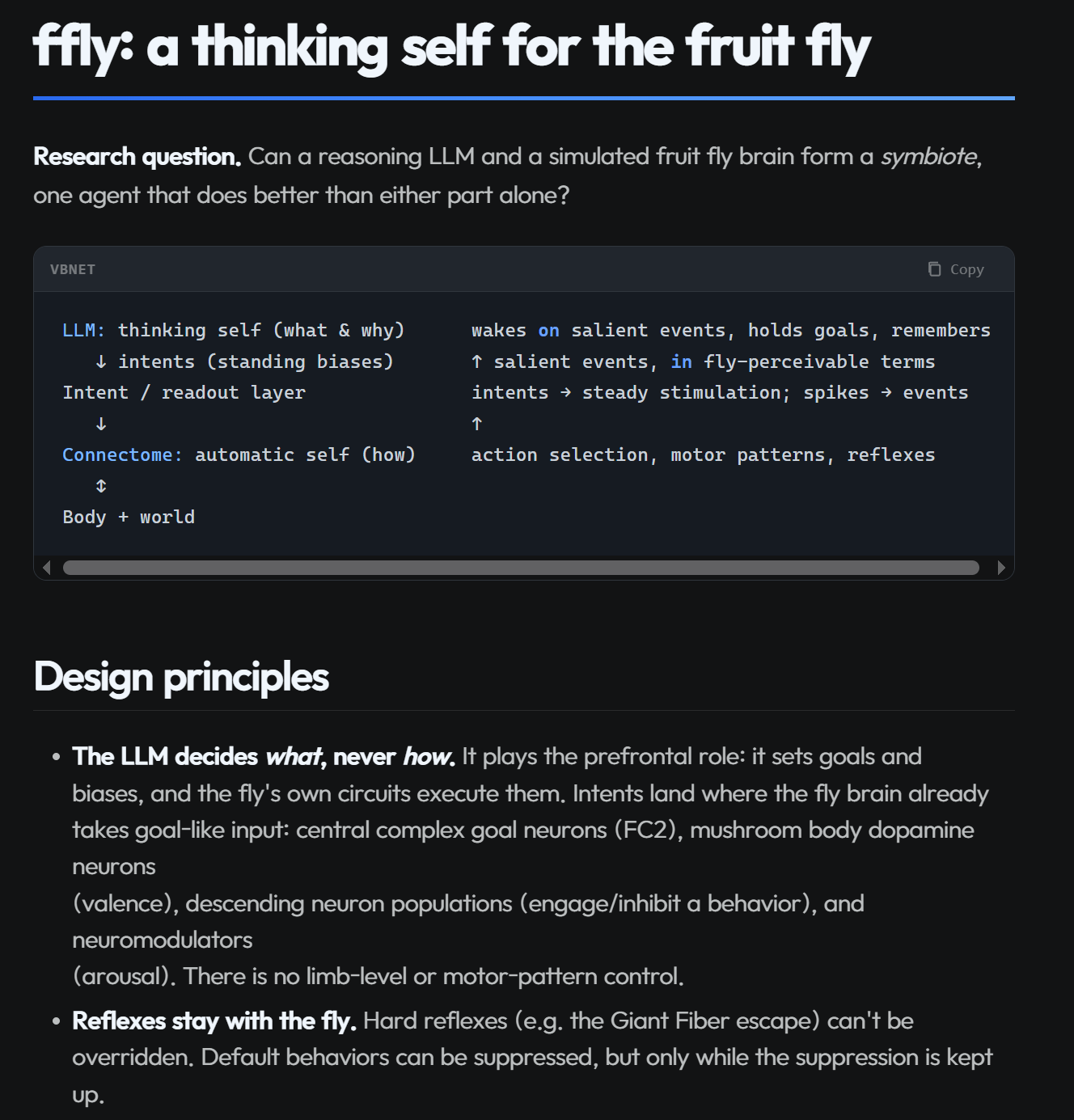Click the Copy label on the code block

pos(966,269)
